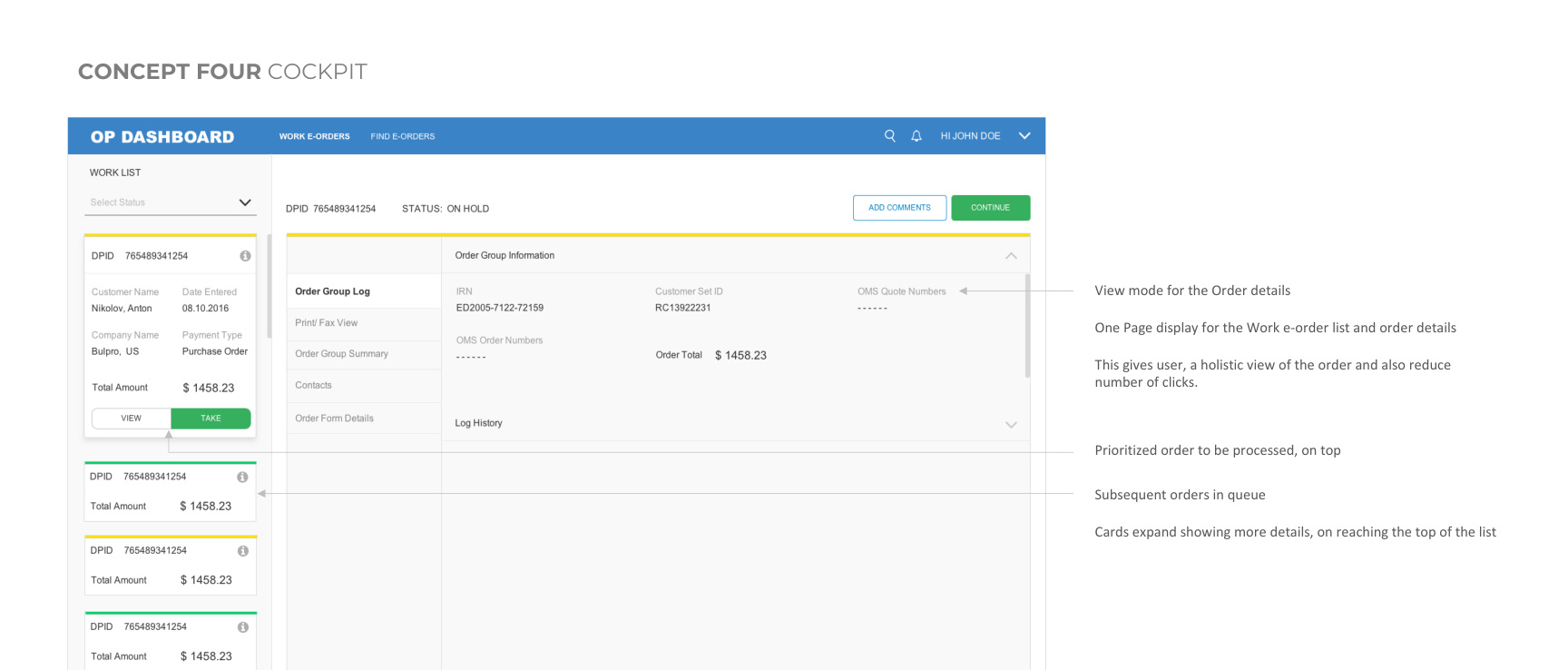Click date entered 08.10.2016
This screenshot has width=1568, height=670.
pyautogui.click(x=206, y=309)
